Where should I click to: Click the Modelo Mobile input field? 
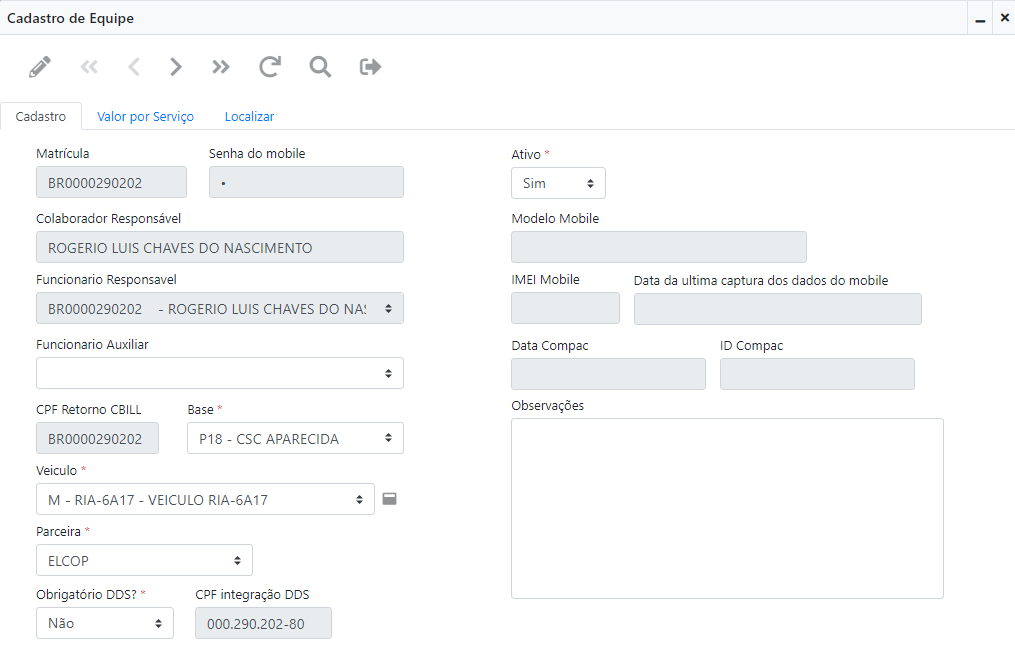click(x=658, y=247)
